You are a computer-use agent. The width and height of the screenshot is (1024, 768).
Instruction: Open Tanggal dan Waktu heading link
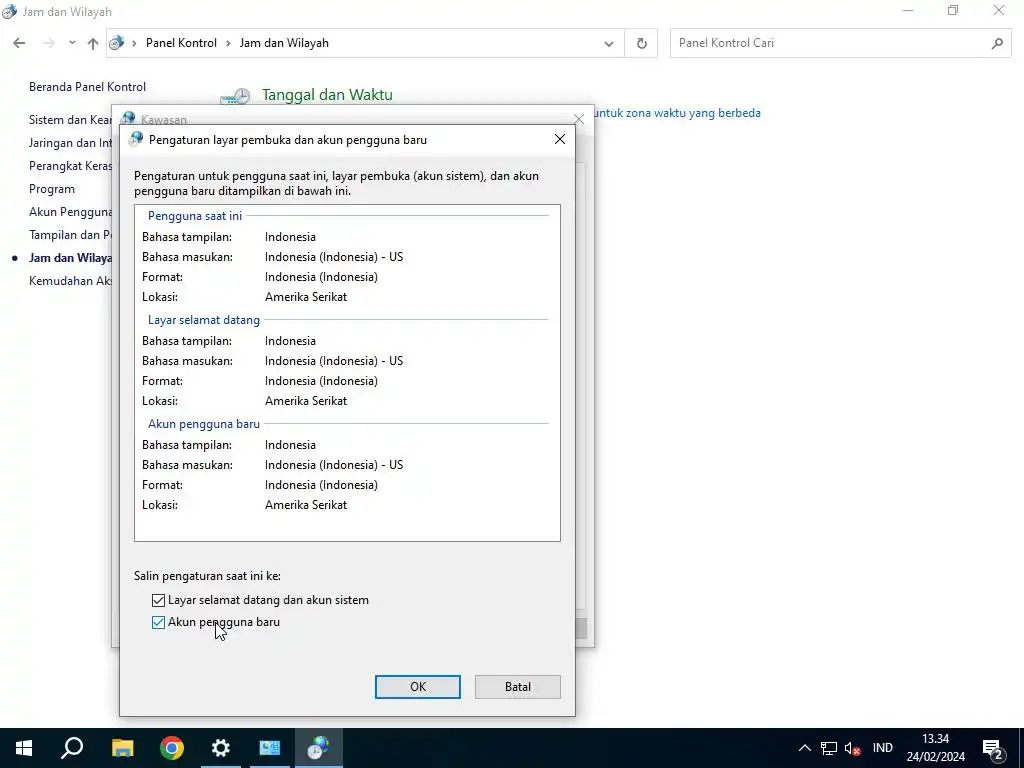327,95
